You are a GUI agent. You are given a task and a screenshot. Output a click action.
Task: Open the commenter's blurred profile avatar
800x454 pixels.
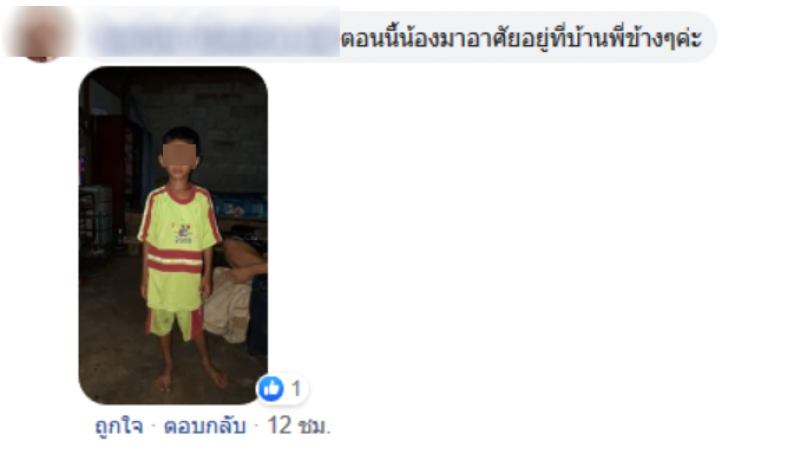(x=39, y=34)
